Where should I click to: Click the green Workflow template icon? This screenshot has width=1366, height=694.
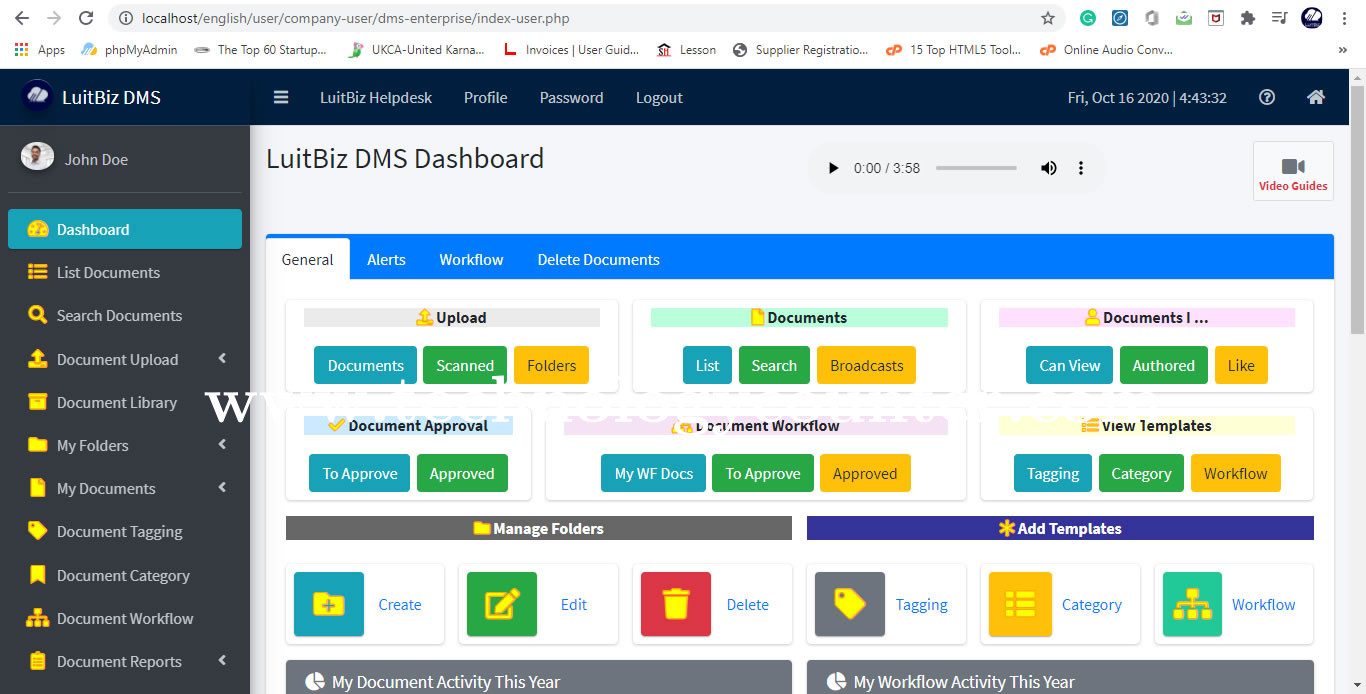(1192, 604)
